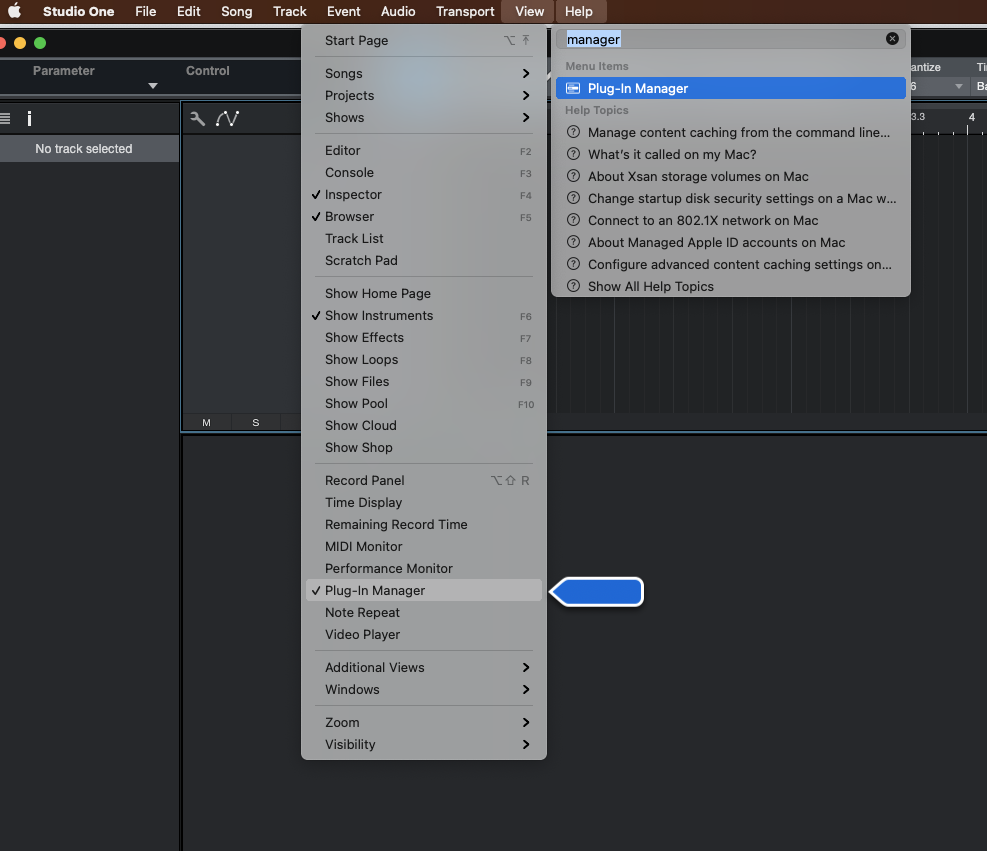Select Plug-In Manager search result

(731, 88)
